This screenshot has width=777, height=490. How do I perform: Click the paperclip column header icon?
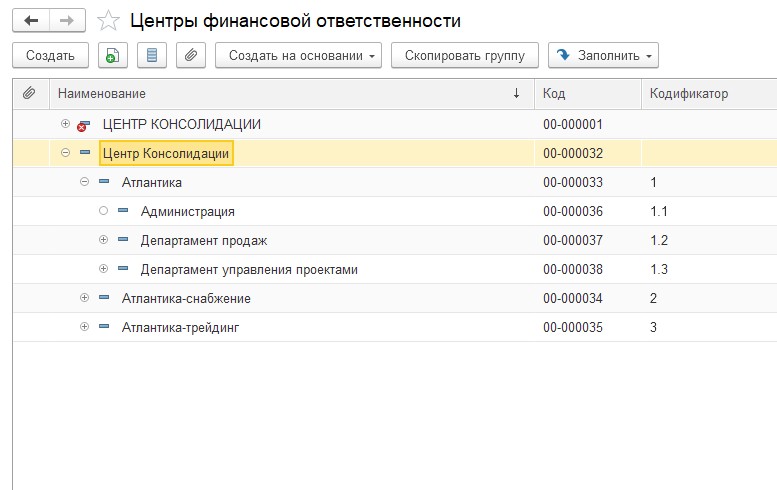(30, 94)
